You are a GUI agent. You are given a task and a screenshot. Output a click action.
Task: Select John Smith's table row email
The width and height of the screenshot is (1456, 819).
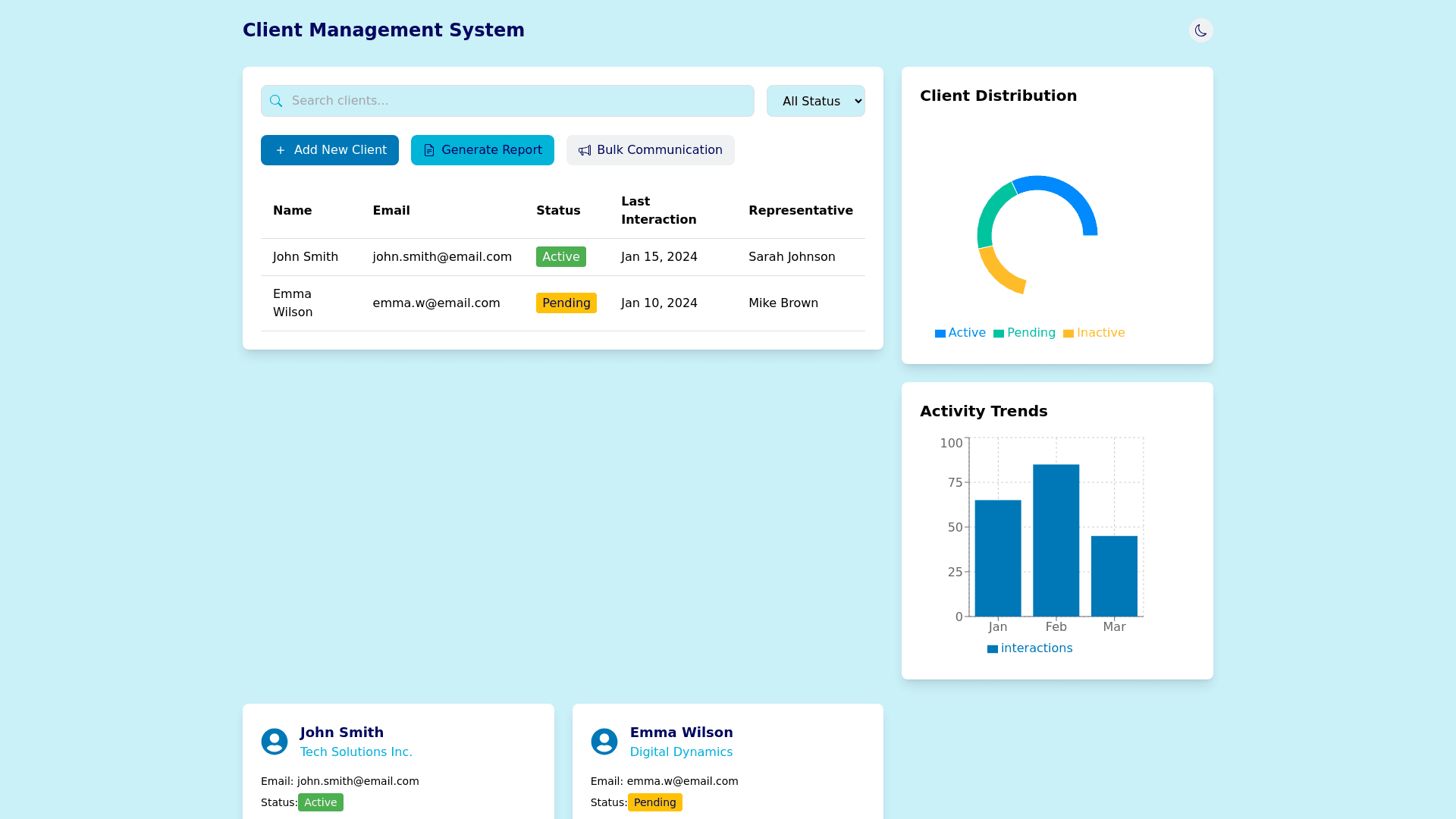coord(442,257)
